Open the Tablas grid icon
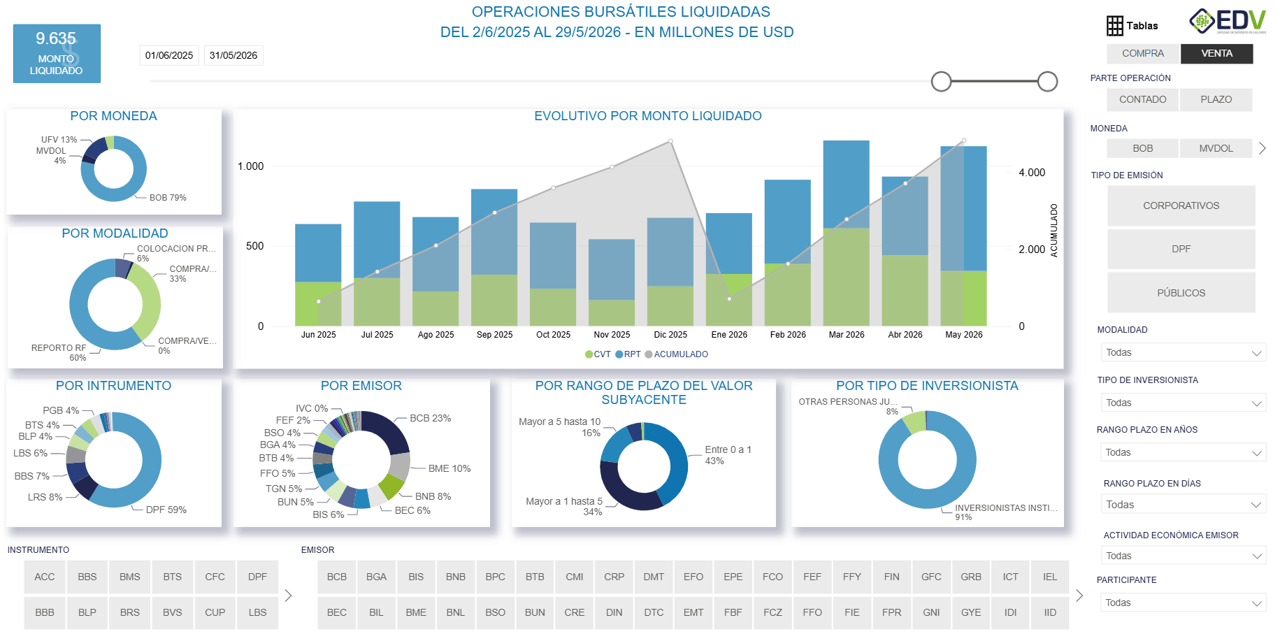The image size is (1280, 634). pos(1115,26)
